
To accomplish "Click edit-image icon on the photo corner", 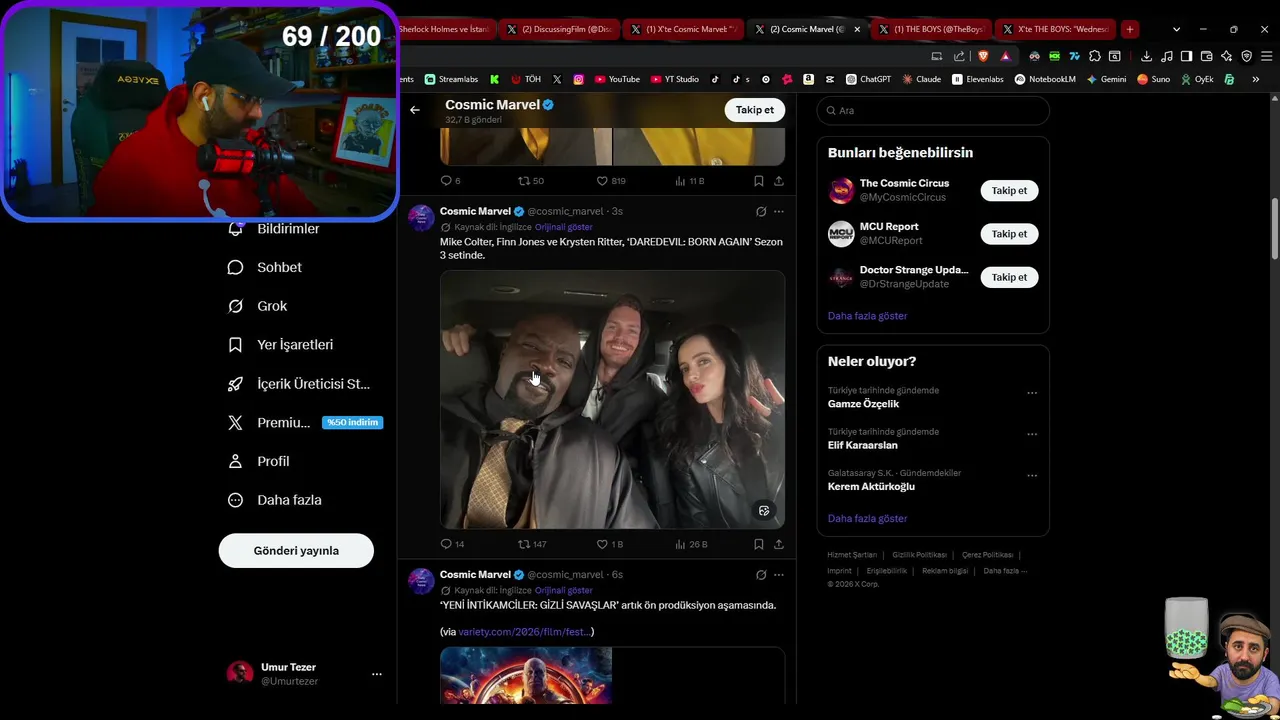I will click(764, 511).
